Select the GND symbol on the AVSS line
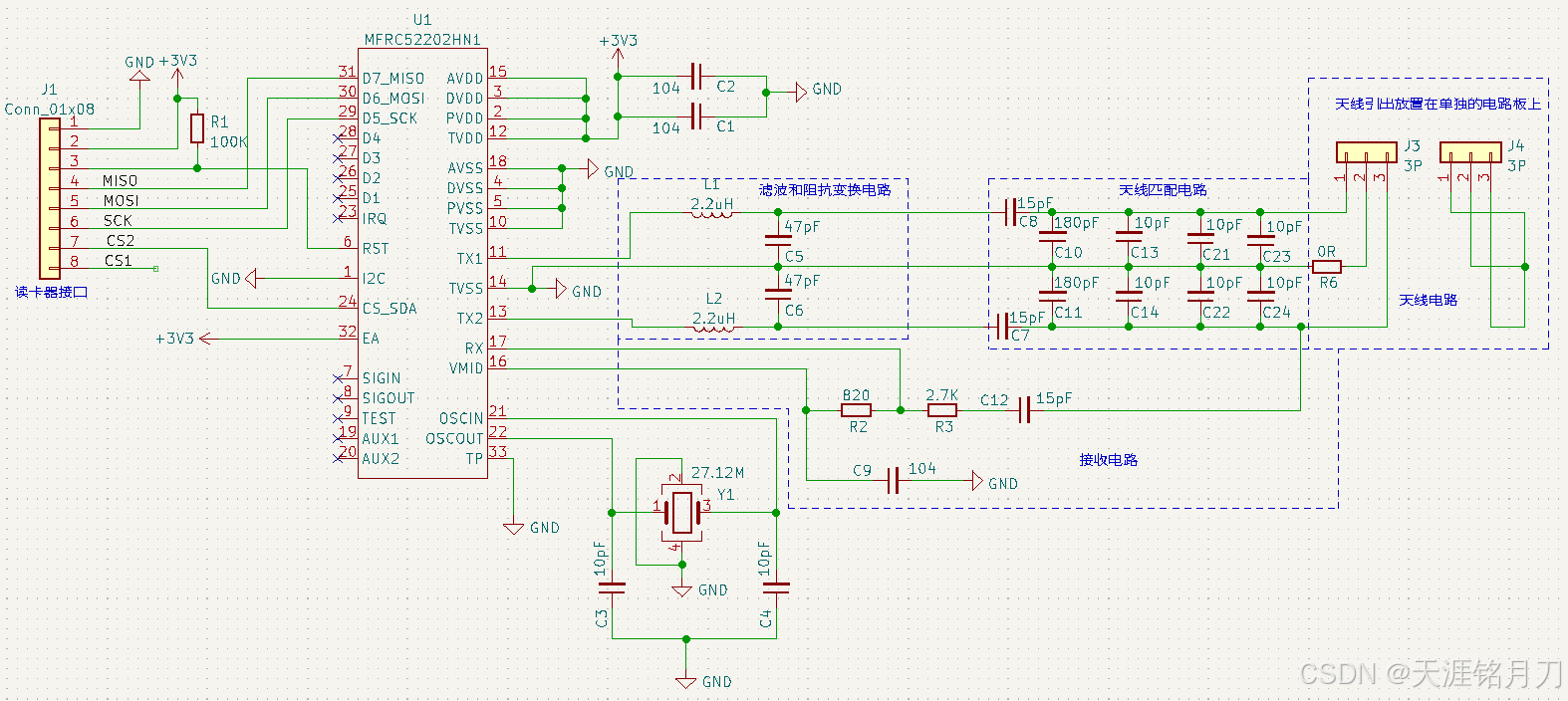This screenshot has height=701, width=1568. (x=592, y=169)
